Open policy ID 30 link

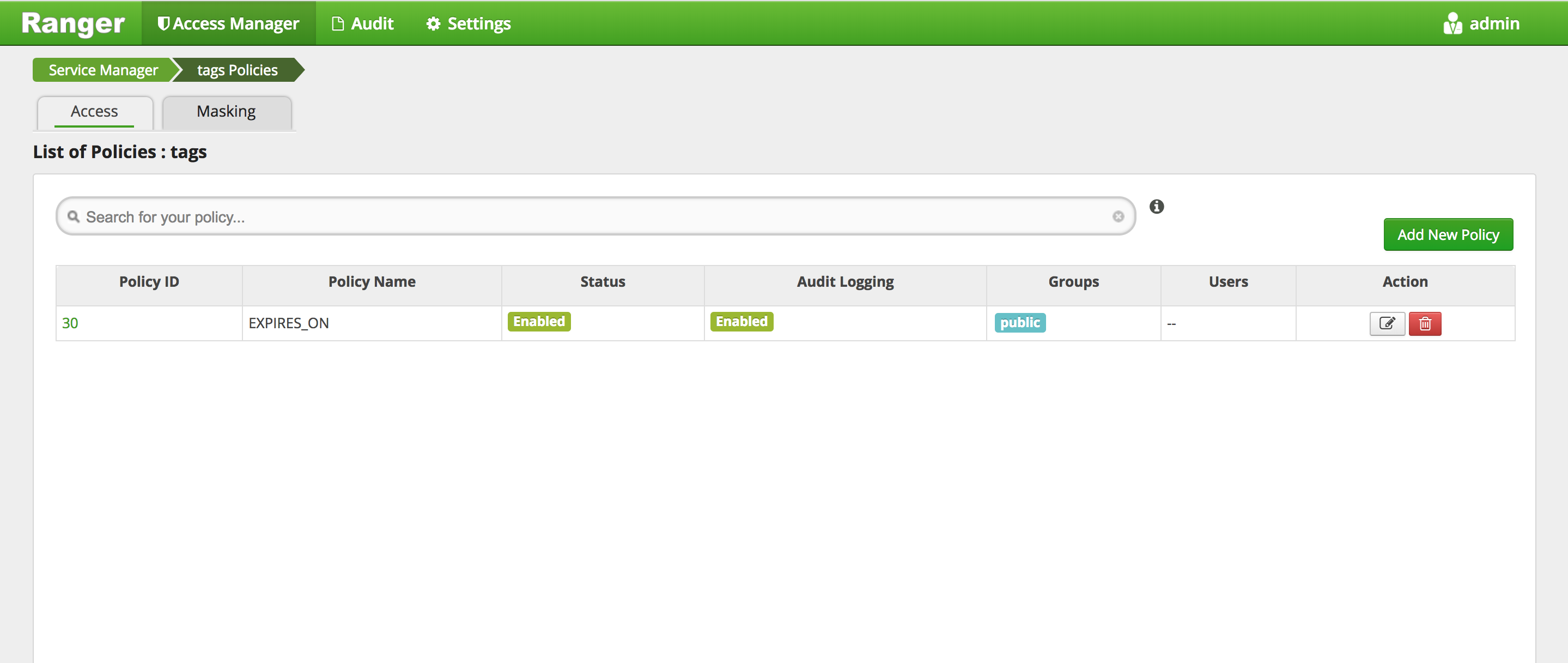[70, 323]
